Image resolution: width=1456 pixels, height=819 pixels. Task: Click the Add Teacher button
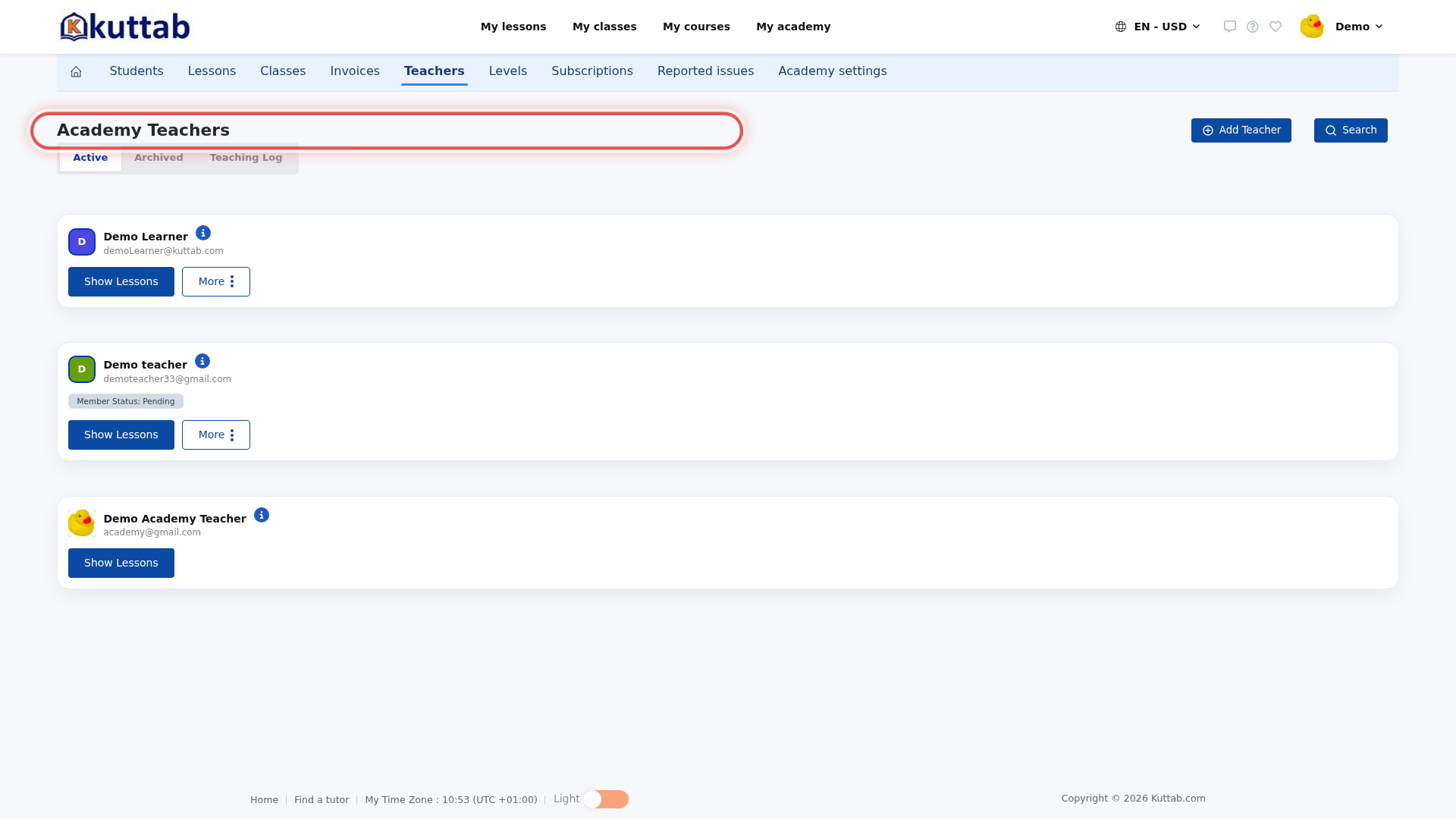(x=1241, y=130)
